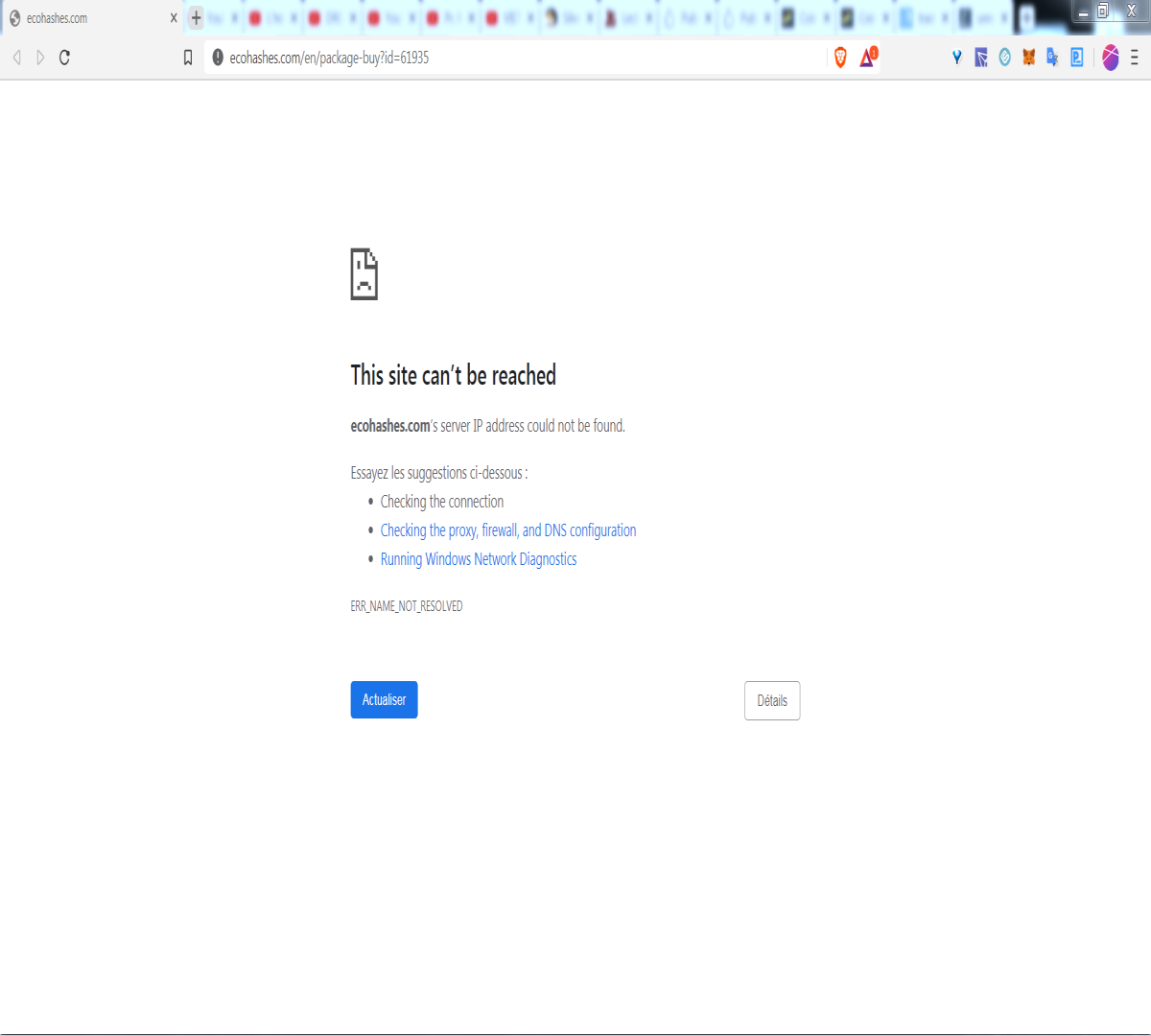Screen dimensions: 1151x1036
Task: Click the "This site can't be reached" heading
Action: pos(453,375)
